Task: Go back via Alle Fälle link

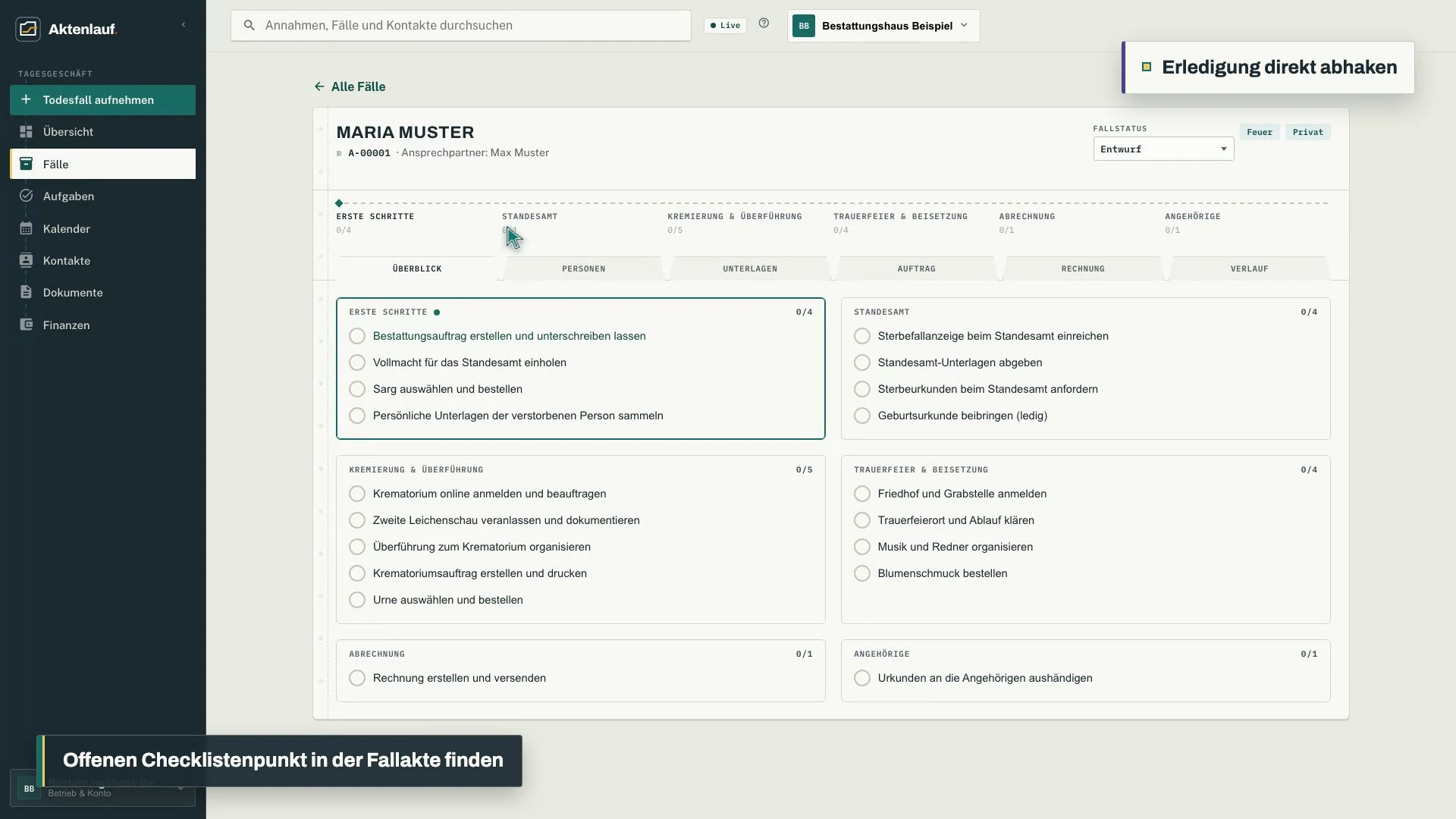Action: 350,86
